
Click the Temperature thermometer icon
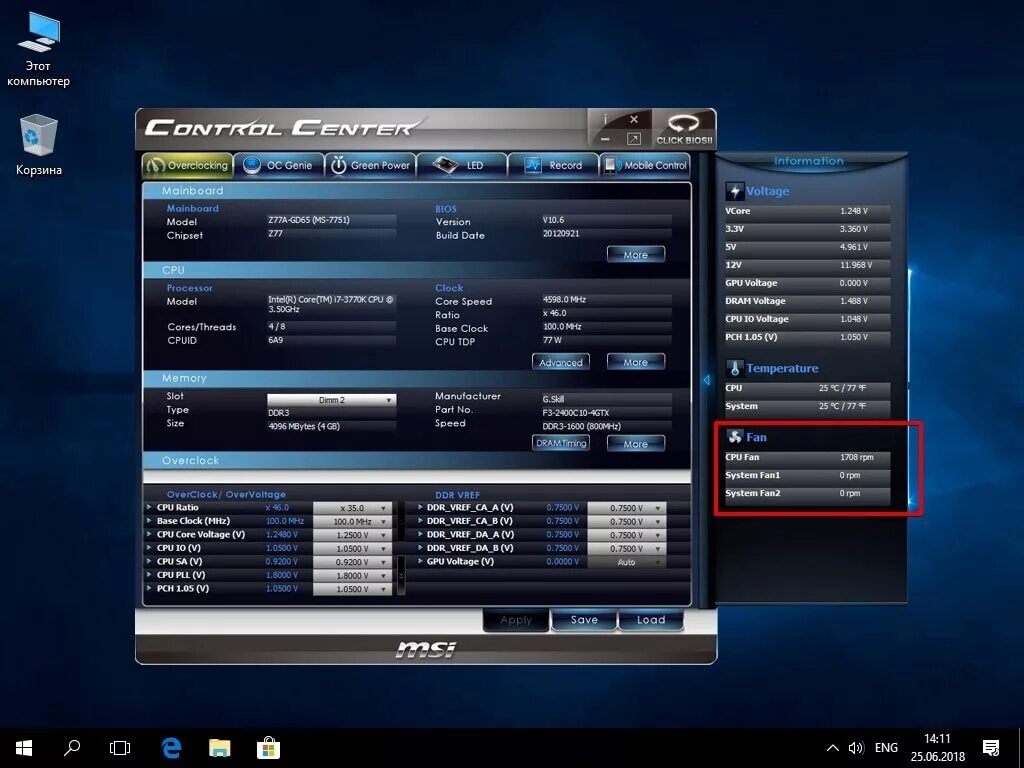[x=735, y=368]
